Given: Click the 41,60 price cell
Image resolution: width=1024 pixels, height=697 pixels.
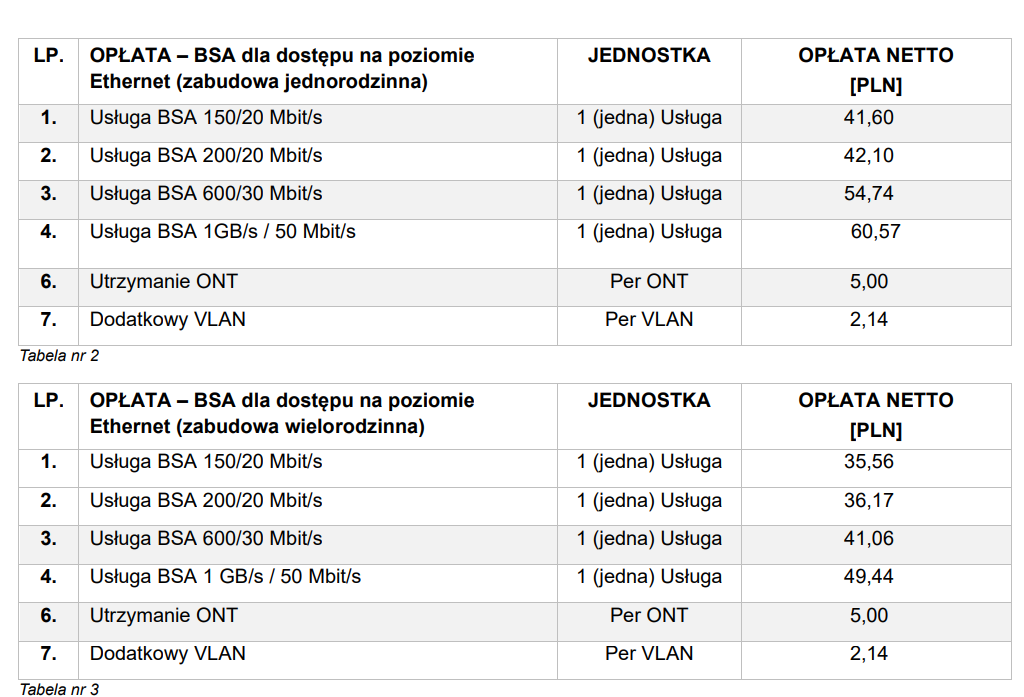Looking at the screenshot, I should pyautogui.click(x=868, y=118).
